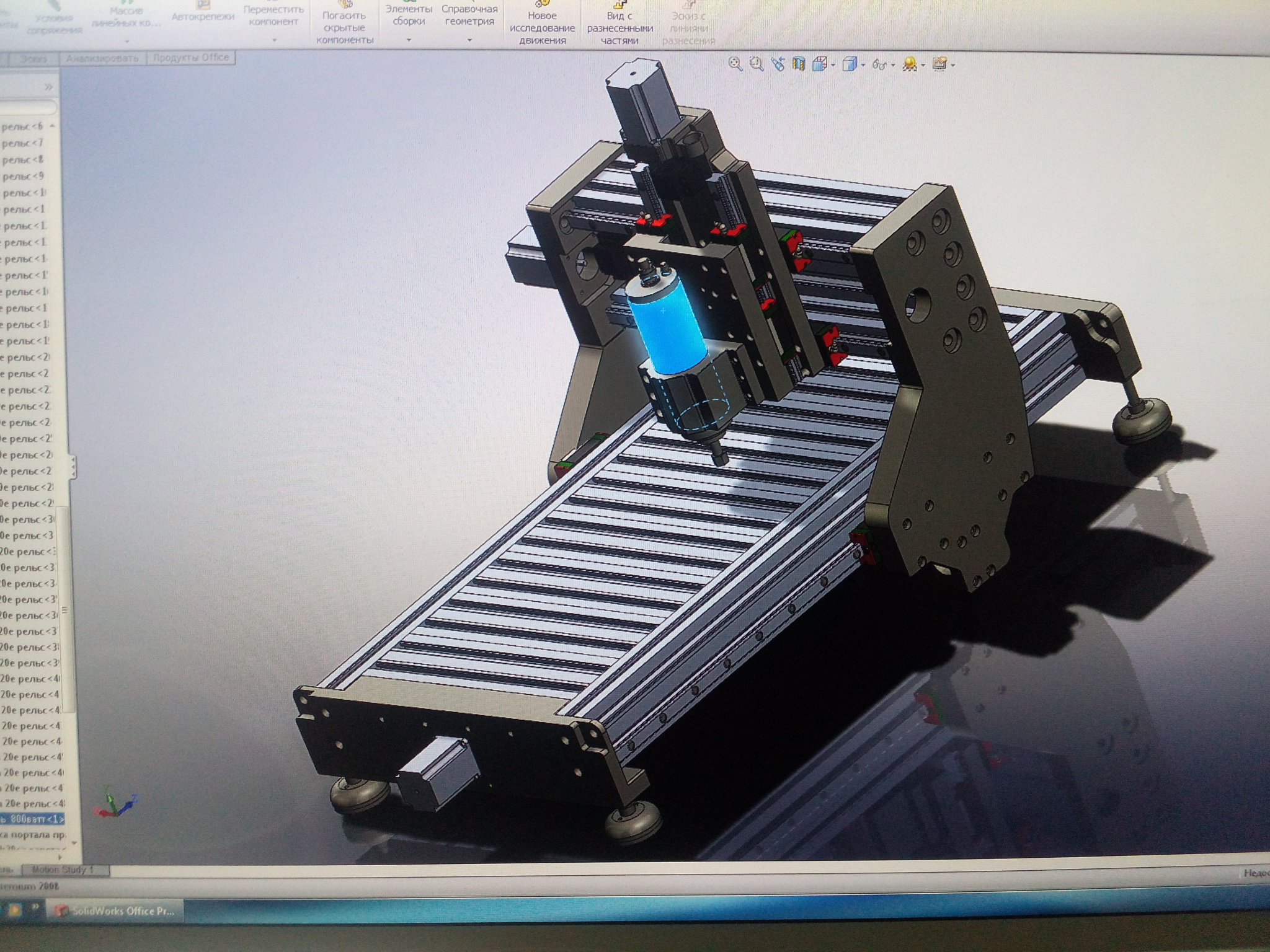The image size is (1270, 952).
Task: Toggle the Section View icon
Action: 799,64
